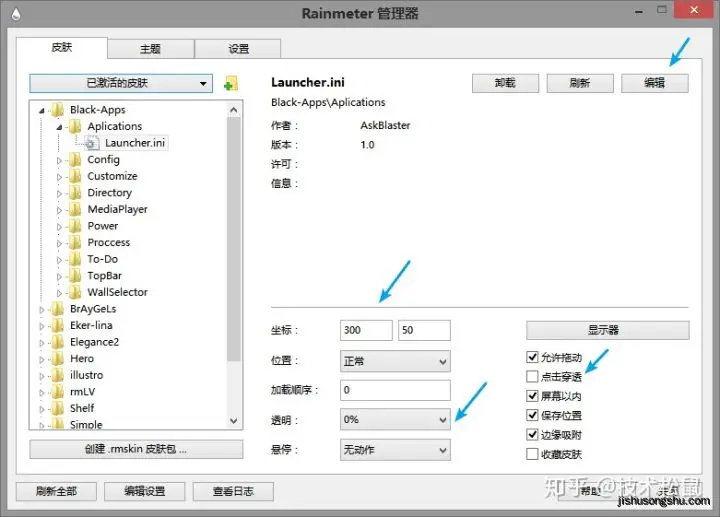Viewport: 720px width, 517px height.
Task: Click the Shelf folder icon
Action: [x=58, y=408]
